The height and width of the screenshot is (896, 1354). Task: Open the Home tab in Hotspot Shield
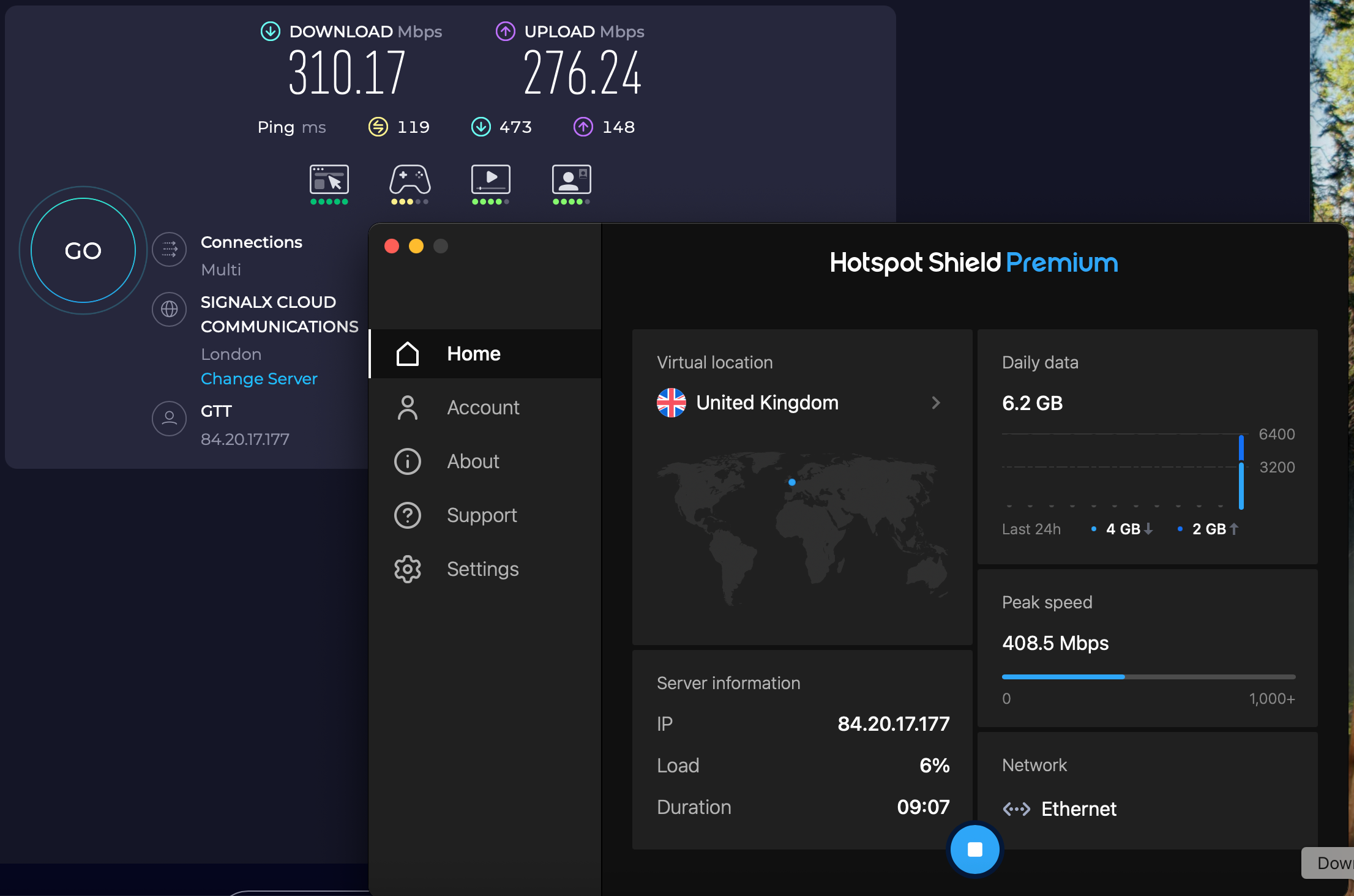point(485,354)
